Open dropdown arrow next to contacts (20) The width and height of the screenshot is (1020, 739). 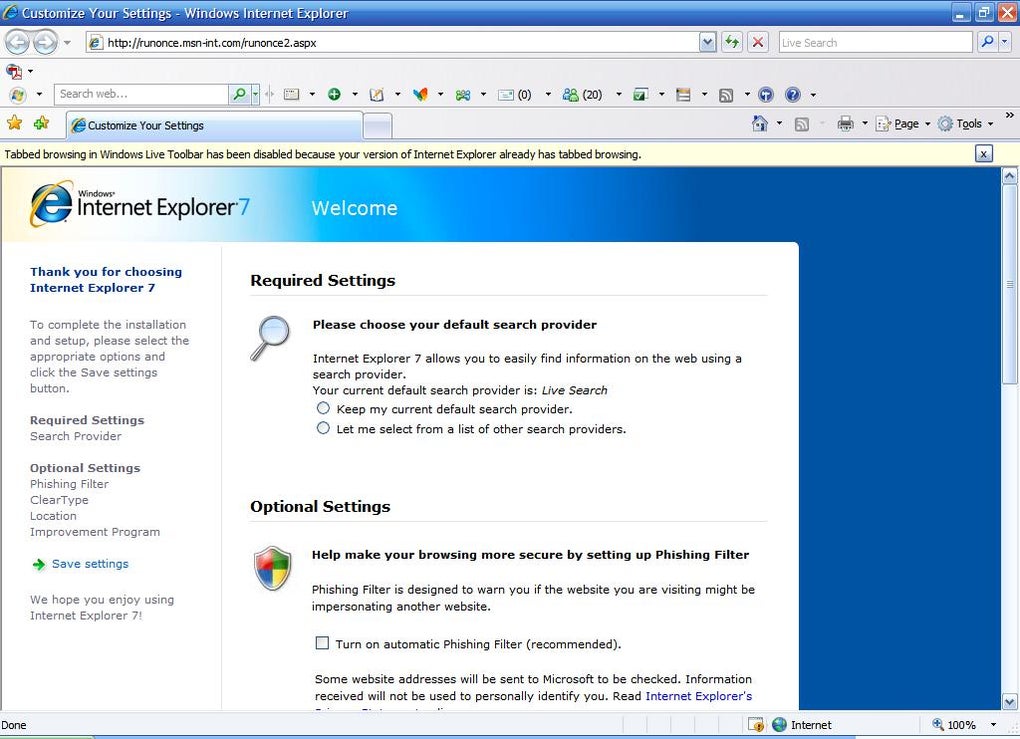coord(619,95)
